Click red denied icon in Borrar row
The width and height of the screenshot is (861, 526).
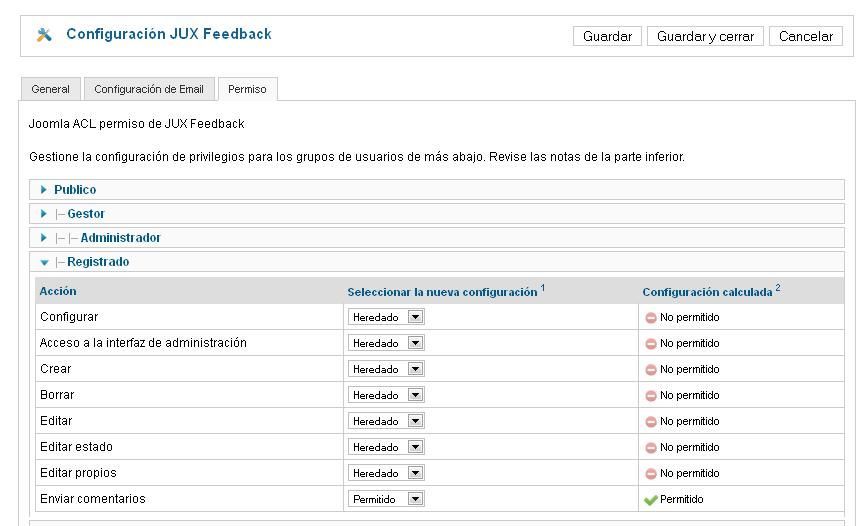coord(651,396)
